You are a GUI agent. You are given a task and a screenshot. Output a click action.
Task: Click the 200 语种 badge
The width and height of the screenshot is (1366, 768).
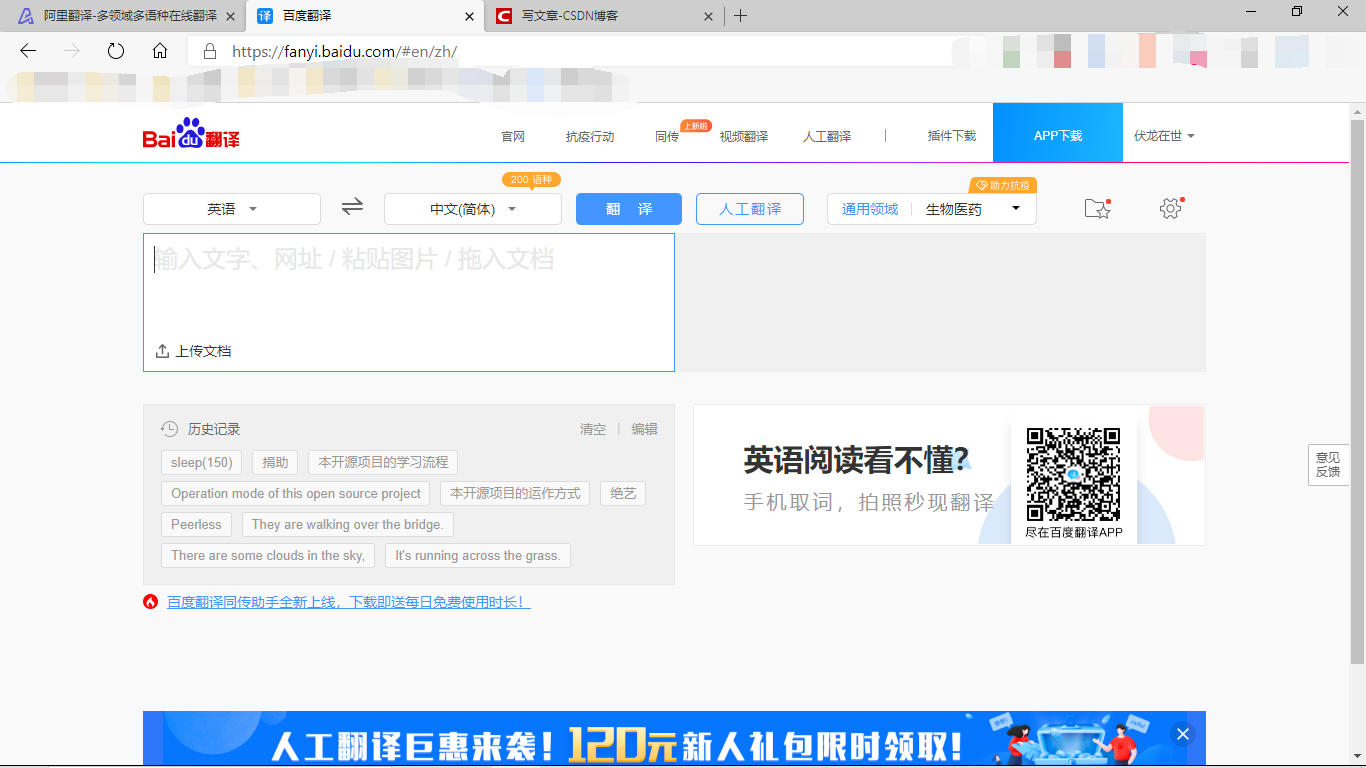pos(531,180)
